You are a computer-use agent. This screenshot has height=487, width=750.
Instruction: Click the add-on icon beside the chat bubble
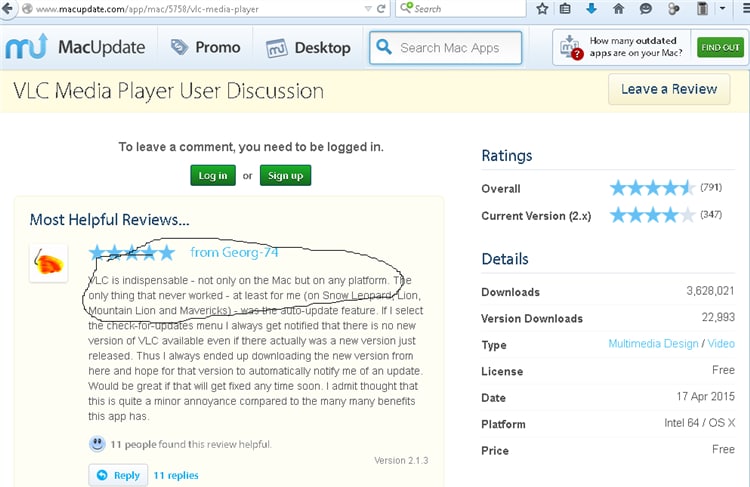click(673, 8)
